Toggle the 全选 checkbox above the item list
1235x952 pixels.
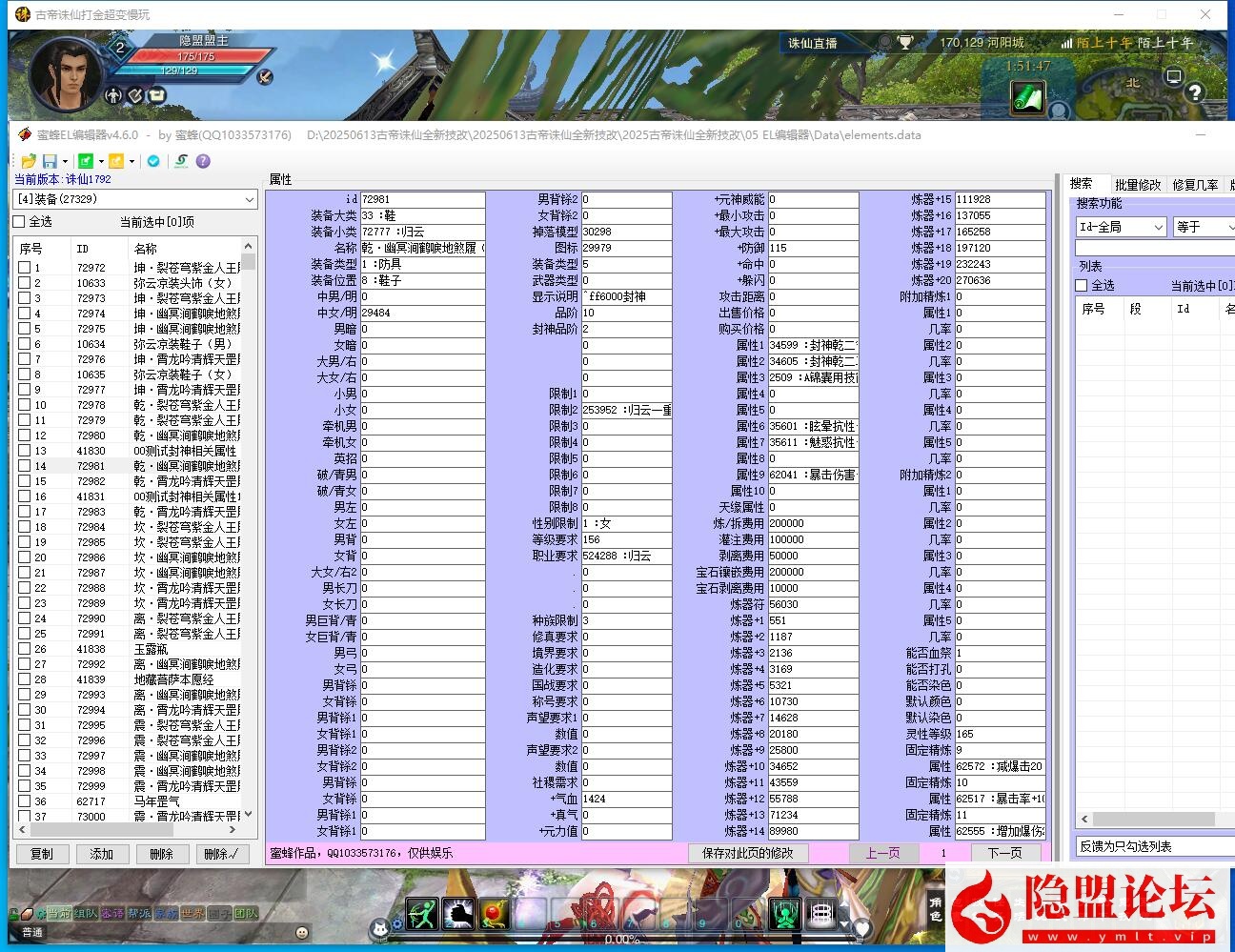click(17, 221)
